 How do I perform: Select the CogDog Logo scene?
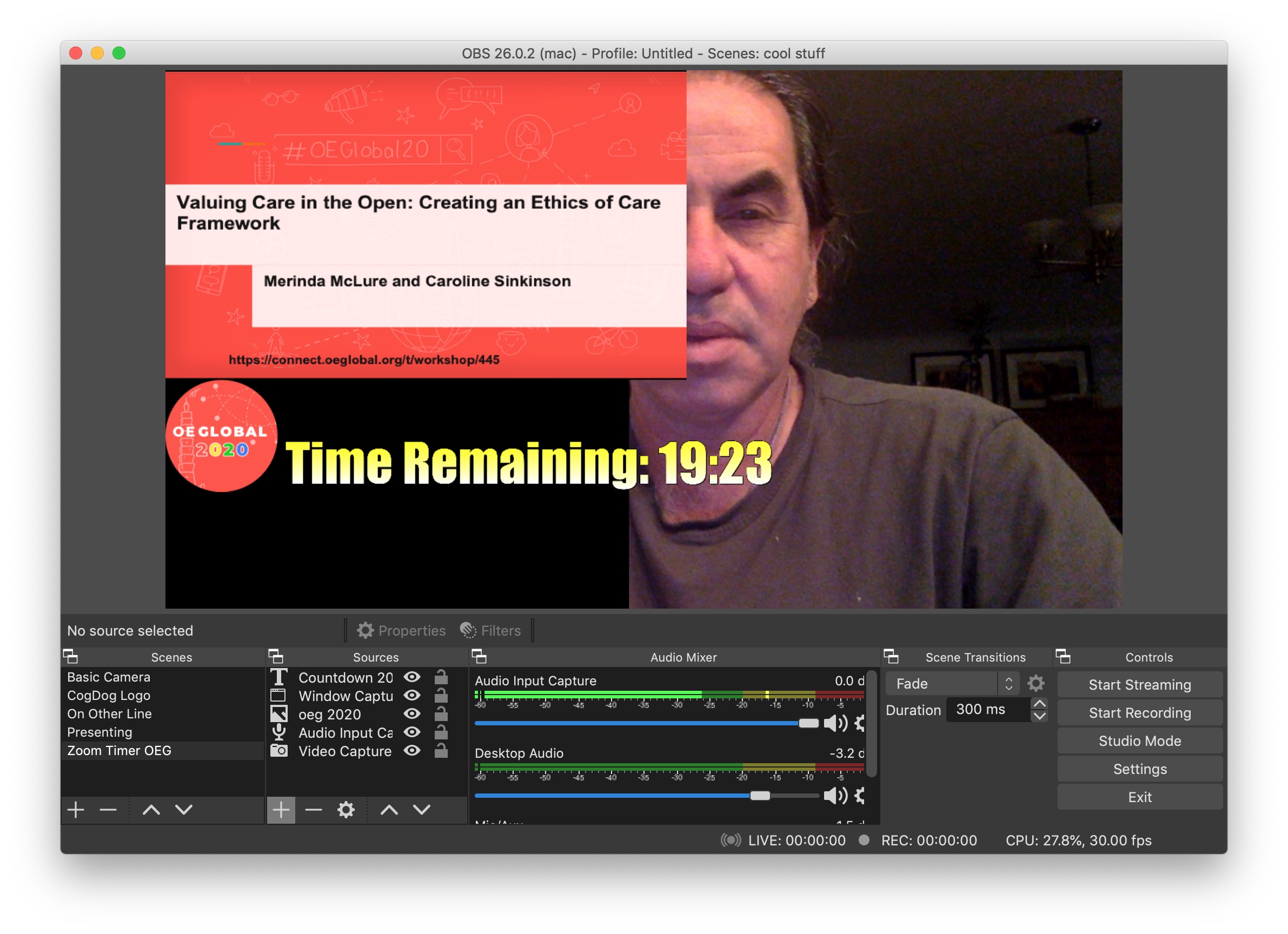tap(109, 695)
